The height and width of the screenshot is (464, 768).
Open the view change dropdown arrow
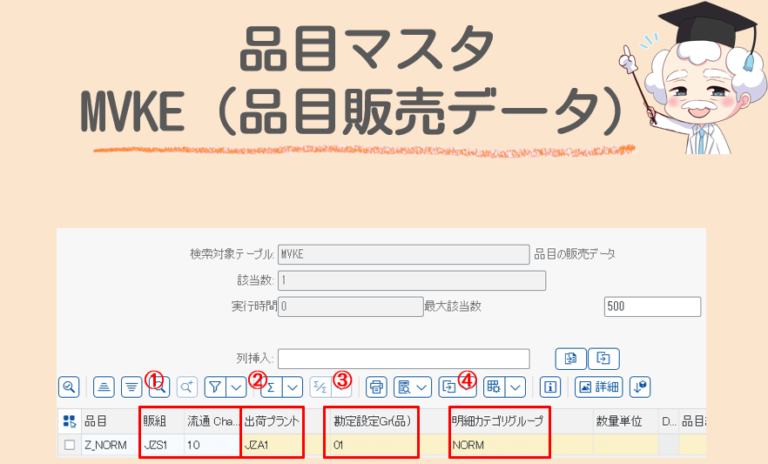(515, 386)
